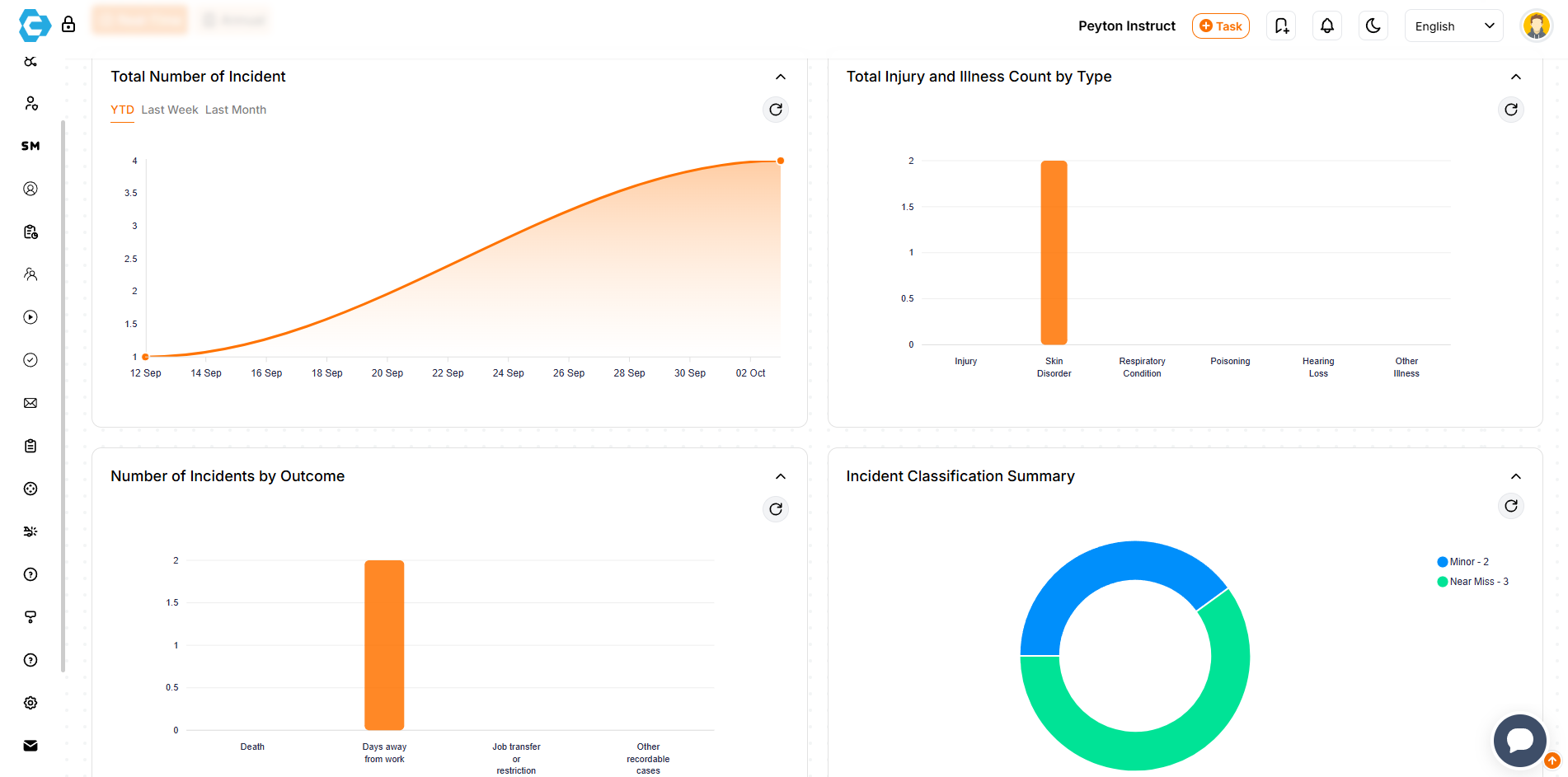The image size is (1568, 777).
Task: Open the English language dropdown
Action: tap(1453, 26)
